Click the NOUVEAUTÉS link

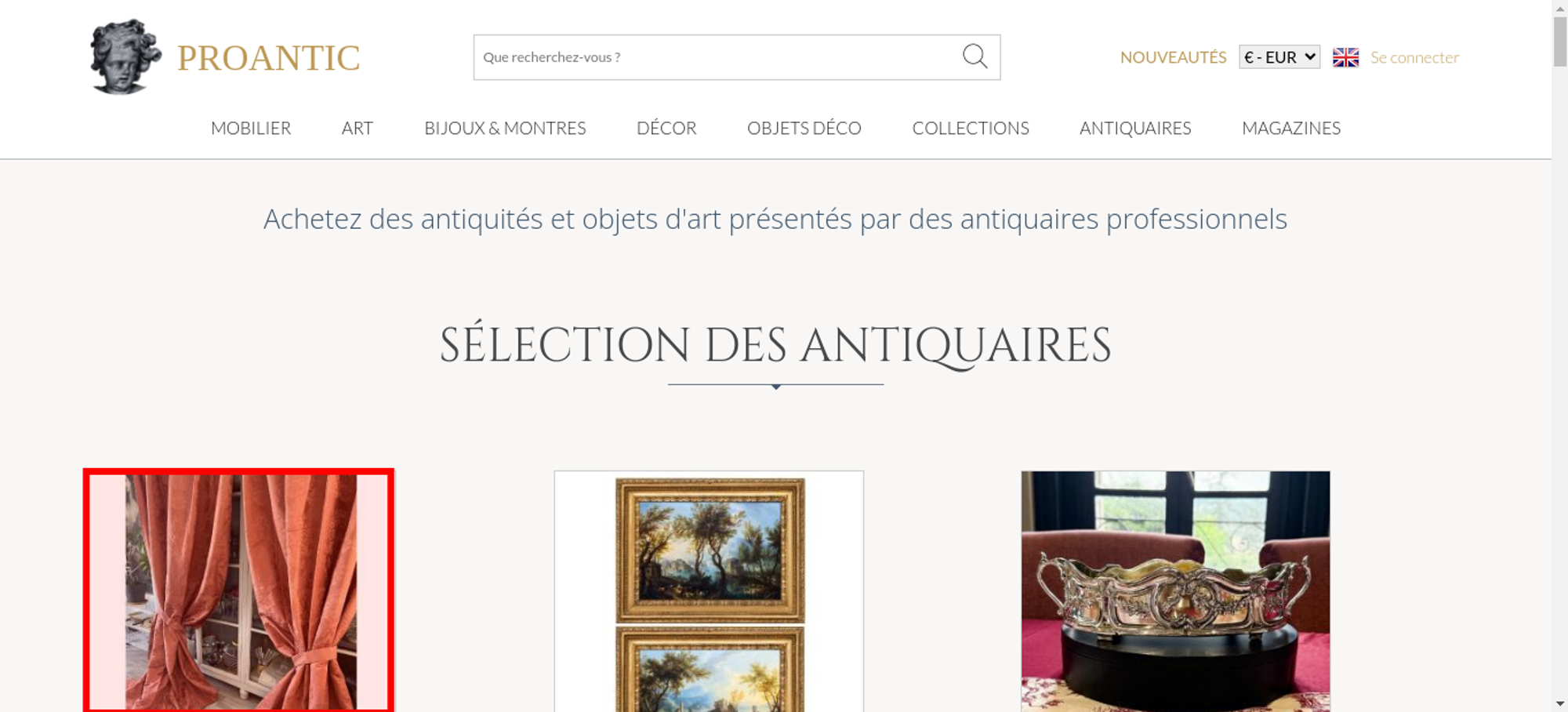[x=1173, y=57]
